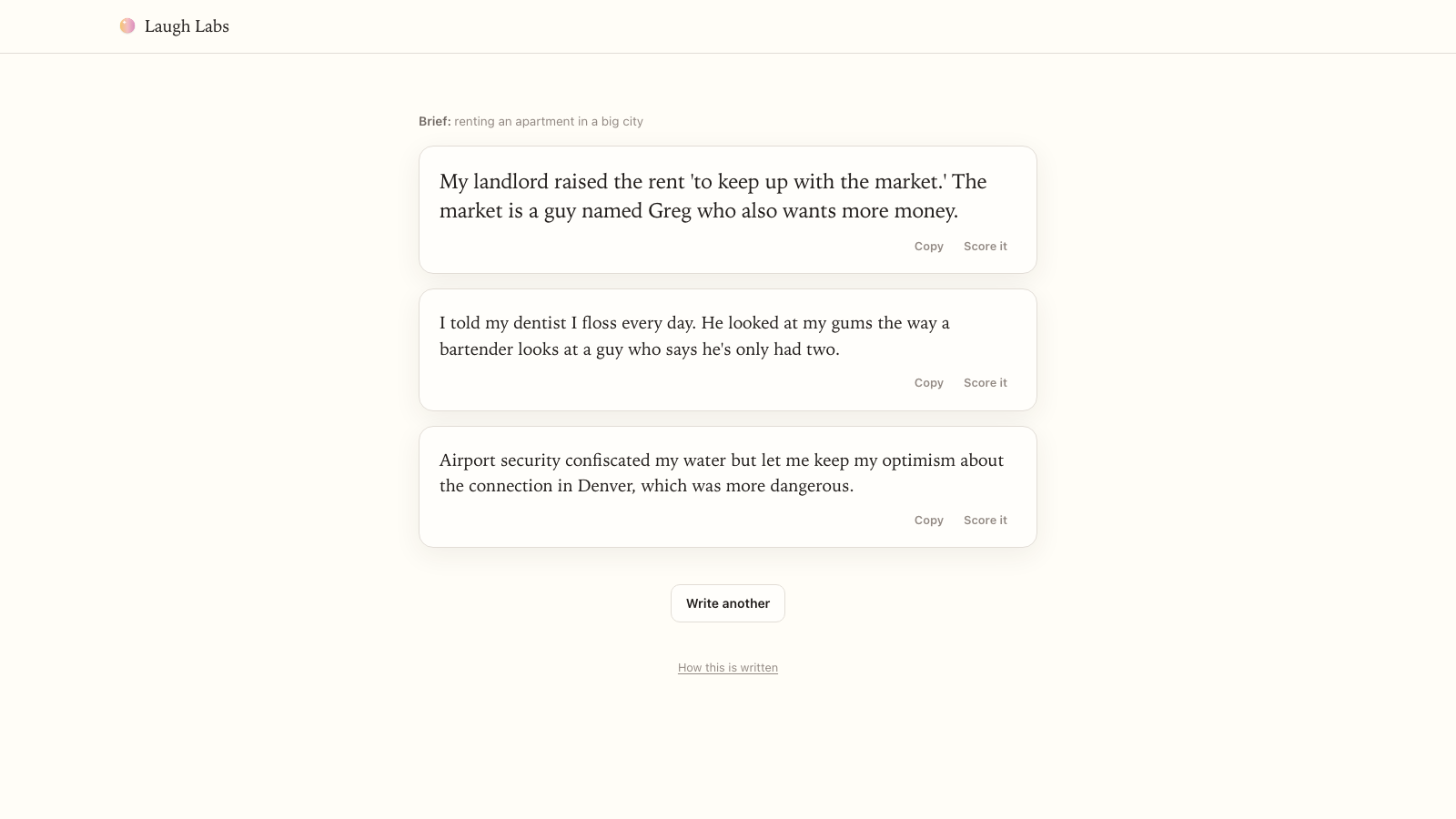Select the airport security joke card

[x=728, y=487]
